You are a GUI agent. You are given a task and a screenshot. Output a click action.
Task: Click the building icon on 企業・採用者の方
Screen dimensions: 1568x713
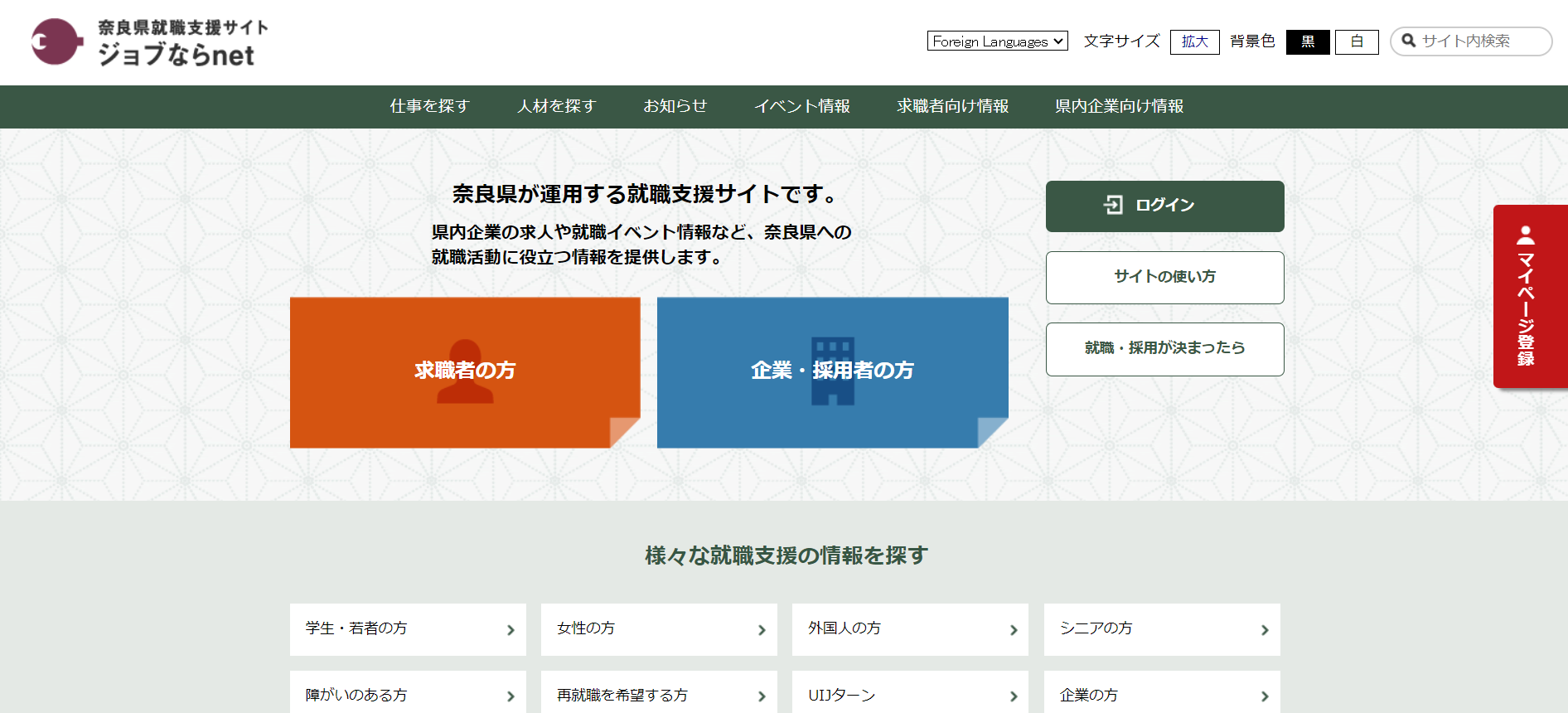click(x=832, y=371)
